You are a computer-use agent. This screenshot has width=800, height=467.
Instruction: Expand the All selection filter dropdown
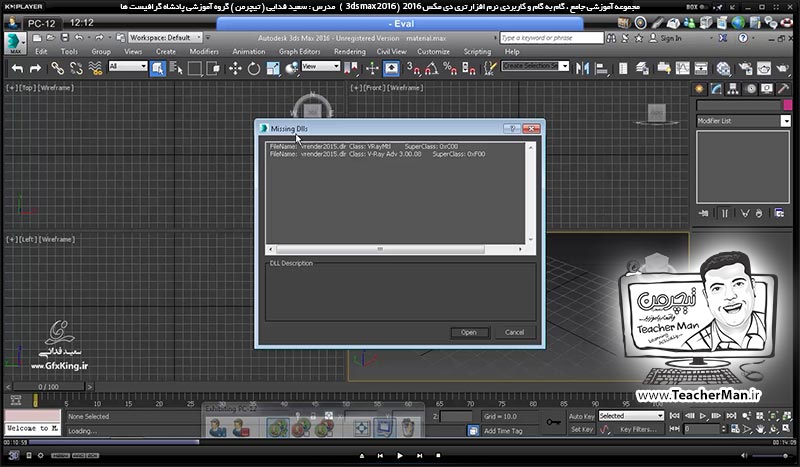[x=128, y=66]
